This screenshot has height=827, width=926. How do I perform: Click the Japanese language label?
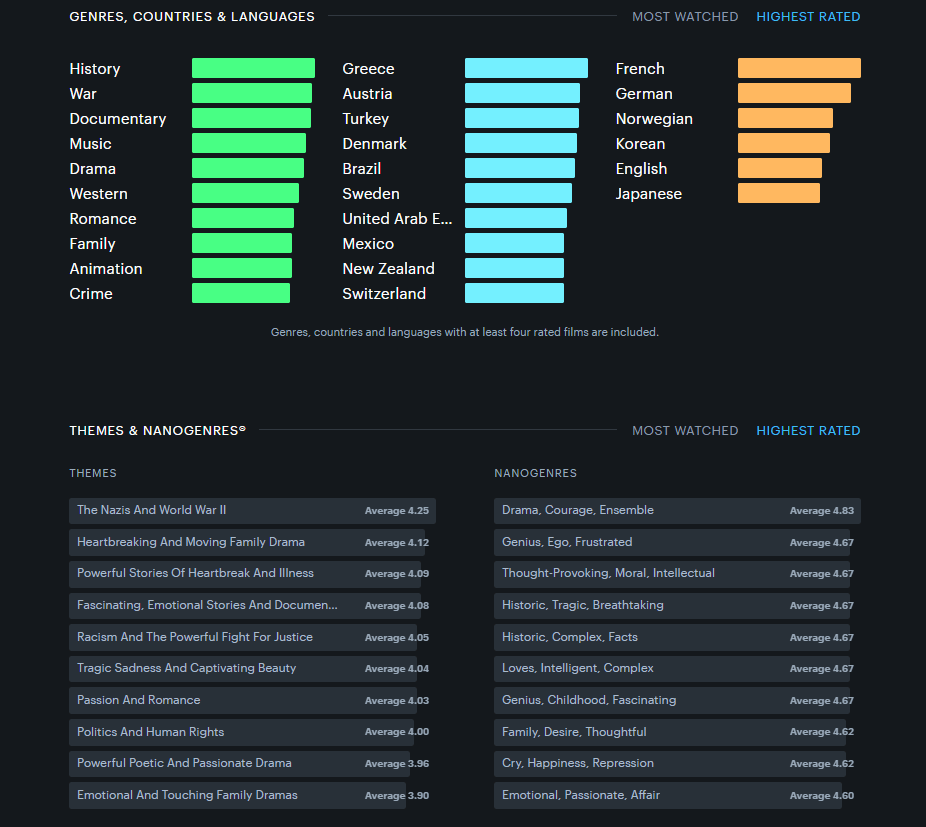(648, 194)
